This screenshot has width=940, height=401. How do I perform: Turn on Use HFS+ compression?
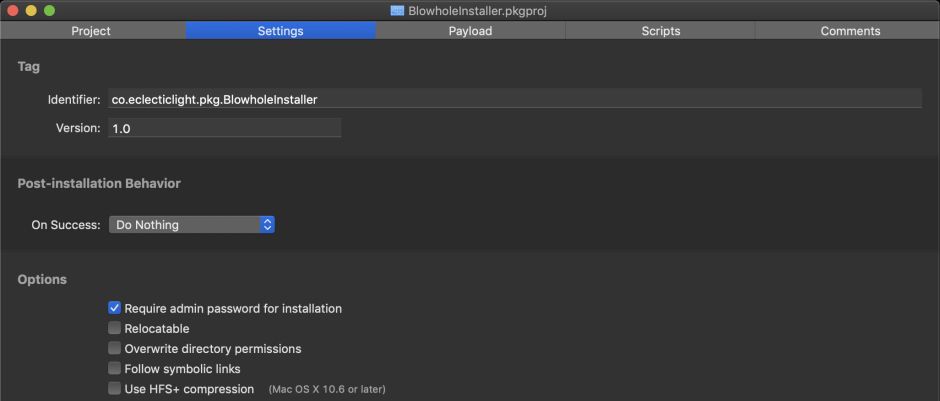pos(114,388)
